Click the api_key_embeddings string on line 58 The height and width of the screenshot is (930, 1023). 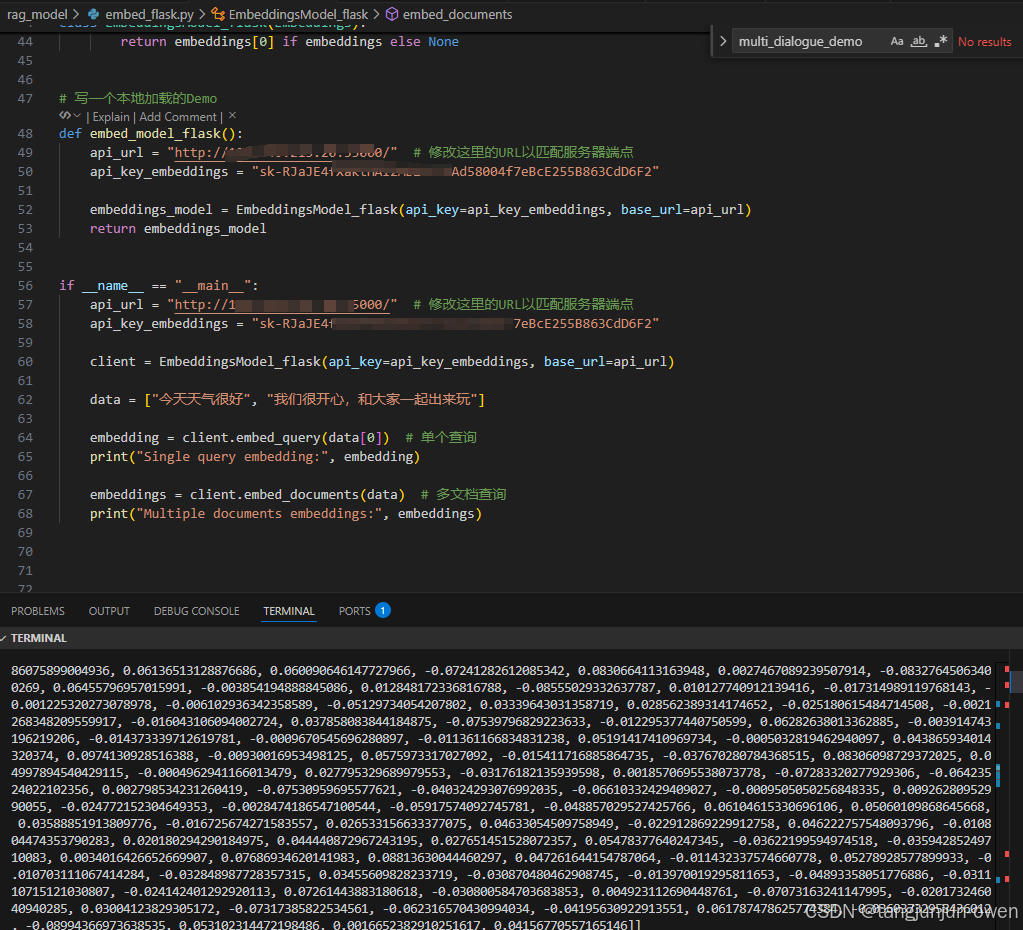[455, 324]
